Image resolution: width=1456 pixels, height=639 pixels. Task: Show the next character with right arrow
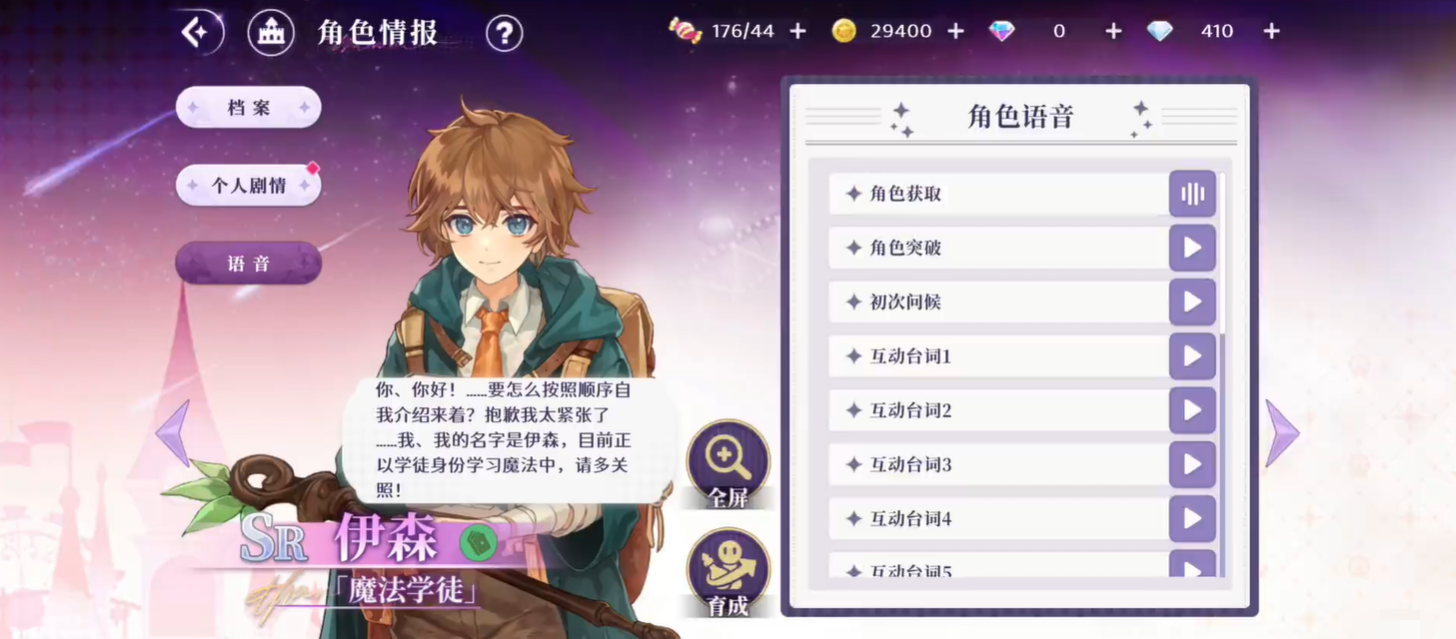[x=1282, y=433]
